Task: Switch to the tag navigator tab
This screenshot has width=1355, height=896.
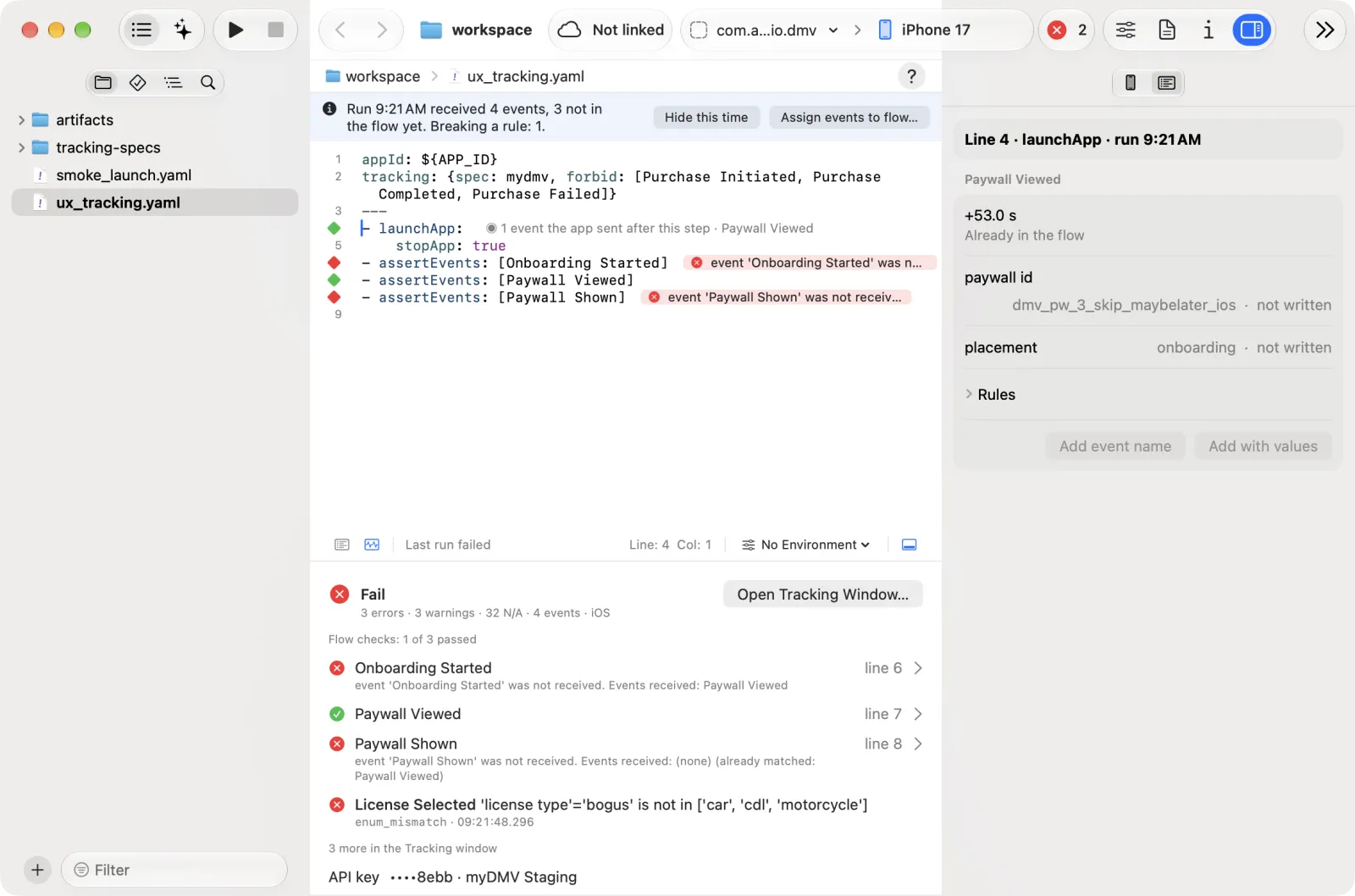Action: 138,82
